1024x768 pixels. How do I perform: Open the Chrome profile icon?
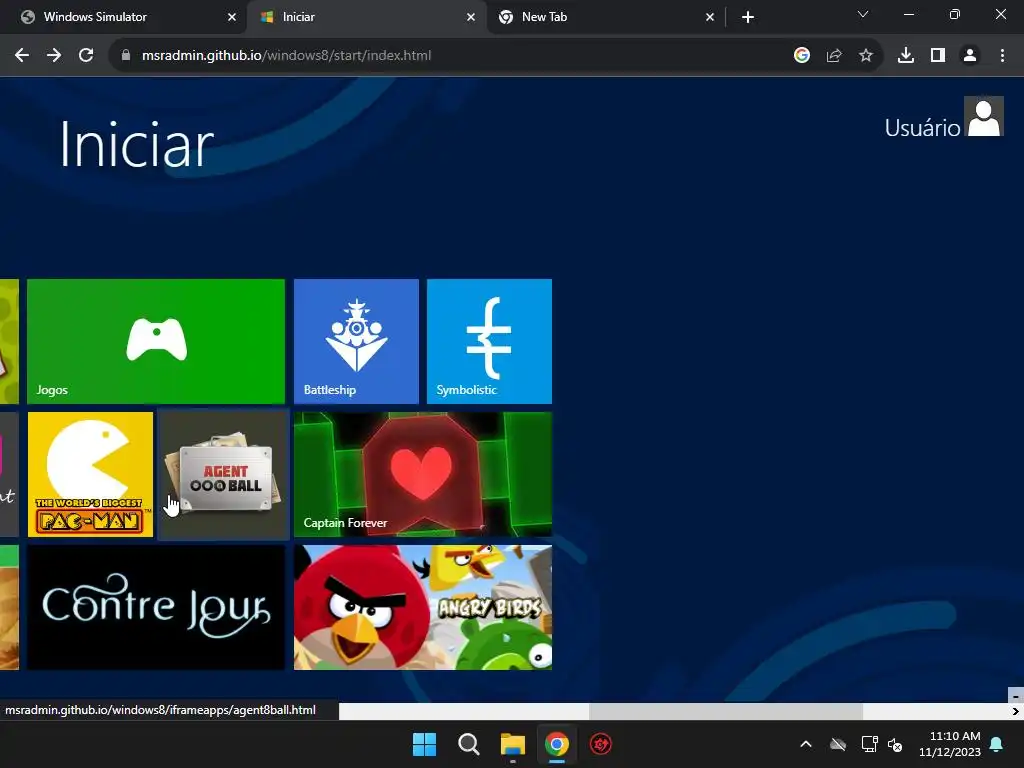pos(970,56)
